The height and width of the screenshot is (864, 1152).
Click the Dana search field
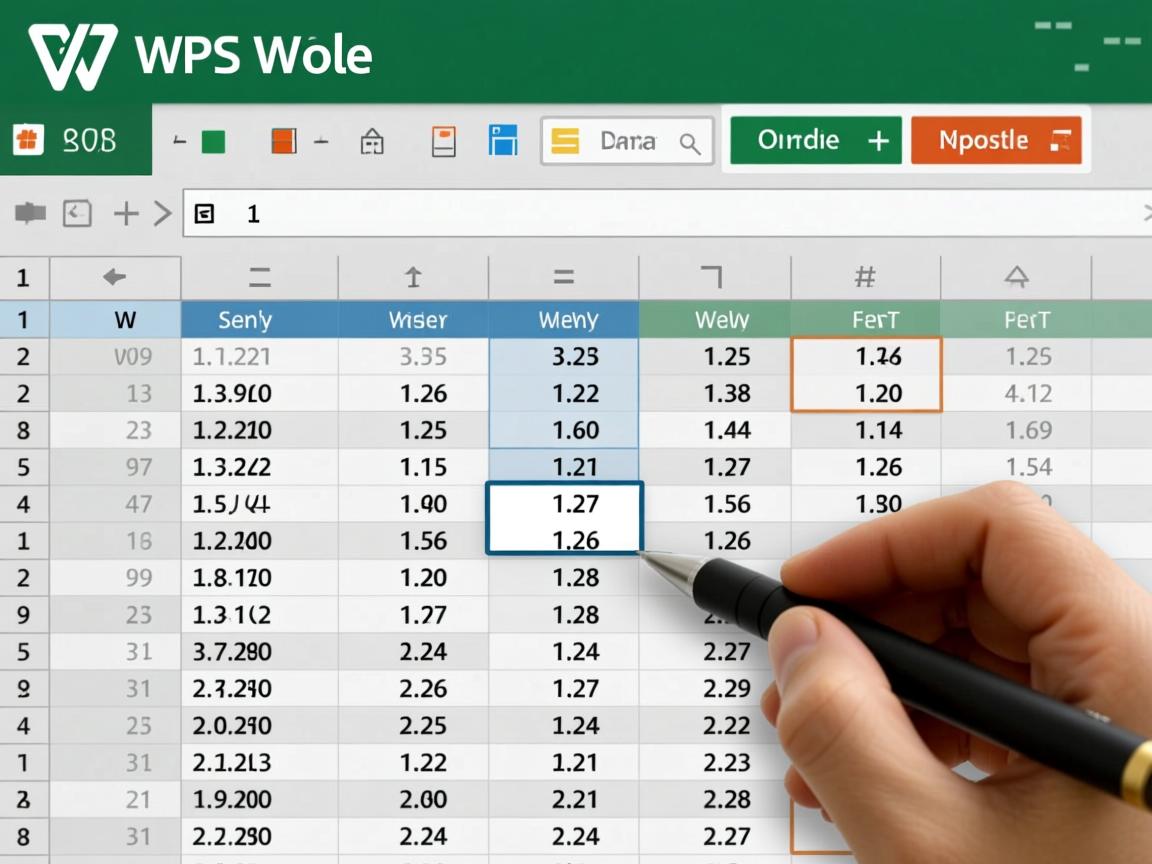[626, 141]
